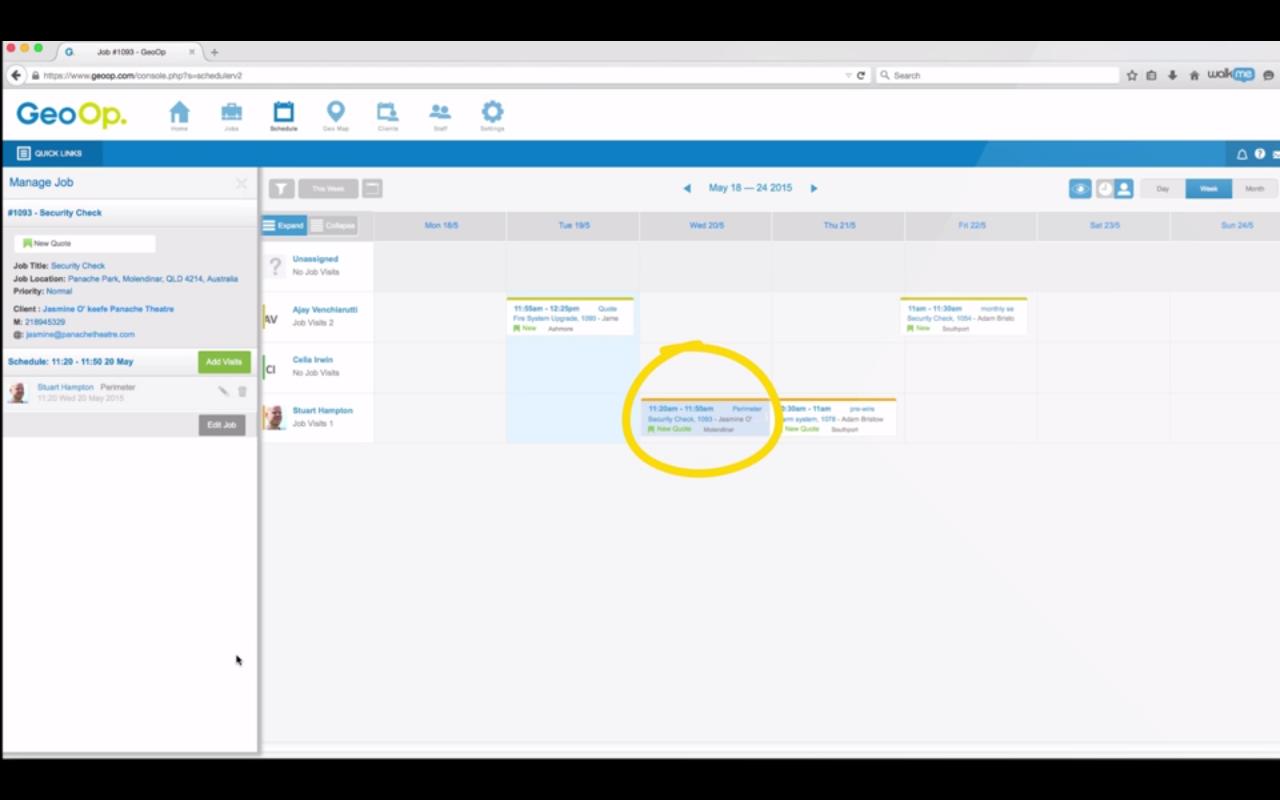Open the Settings gear in the navigation bar

pos(492,115)
